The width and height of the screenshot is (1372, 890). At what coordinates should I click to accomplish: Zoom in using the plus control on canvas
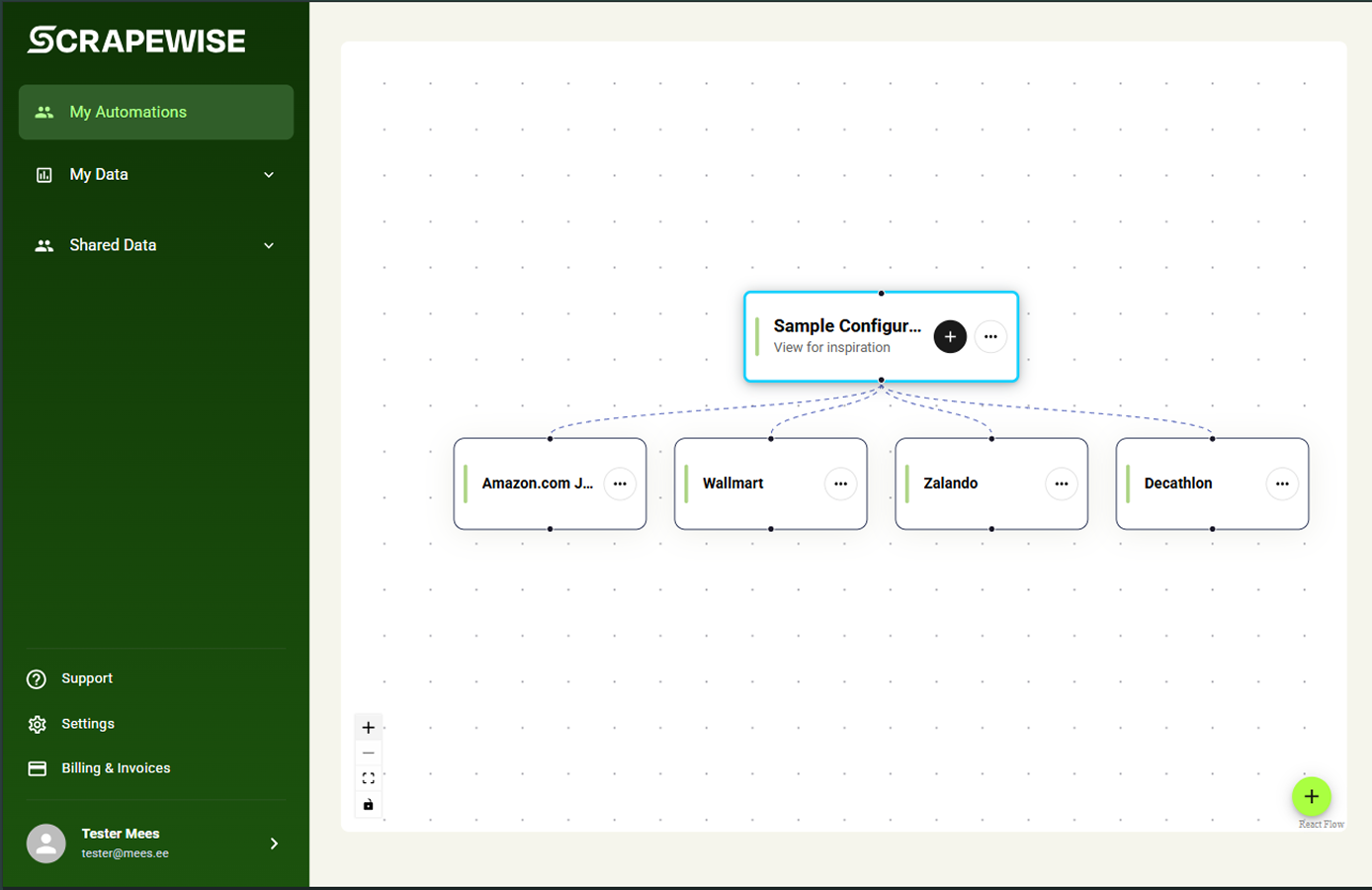coord(368,727)
